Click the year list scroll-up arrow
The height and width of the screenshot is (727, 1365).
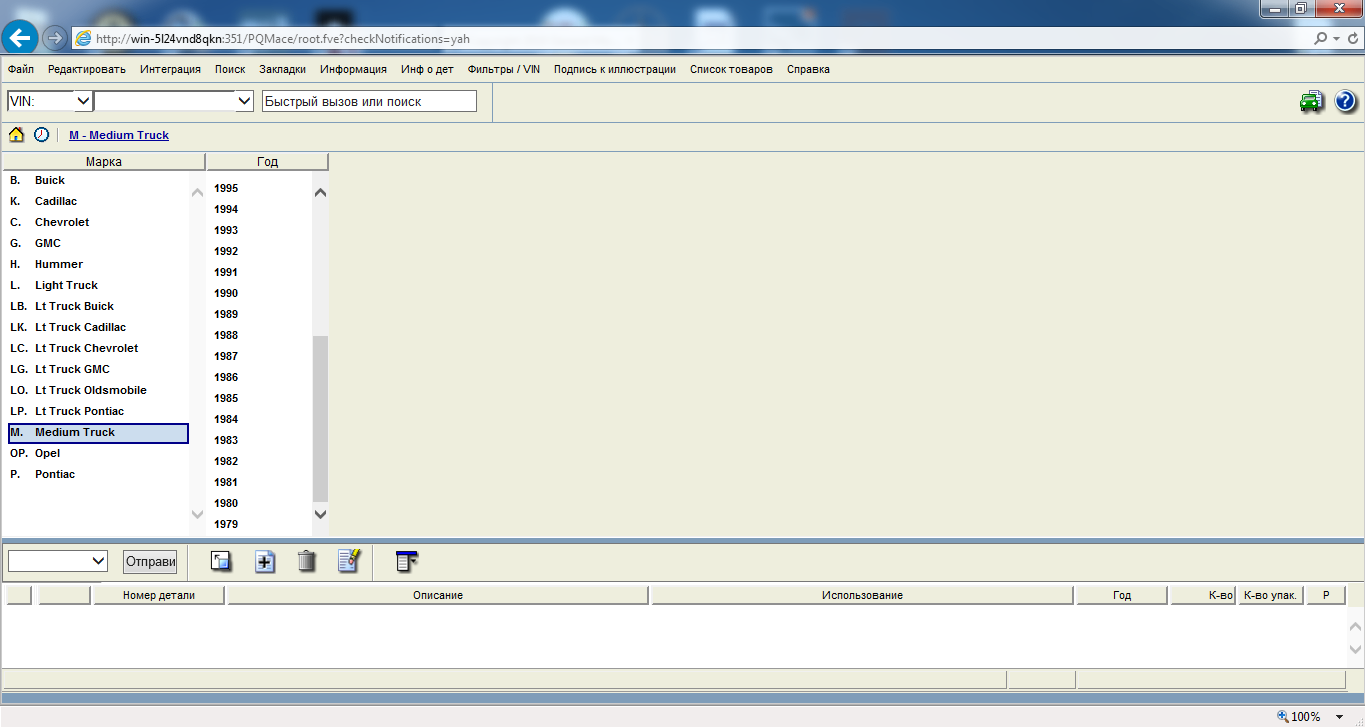coord(320,192)
